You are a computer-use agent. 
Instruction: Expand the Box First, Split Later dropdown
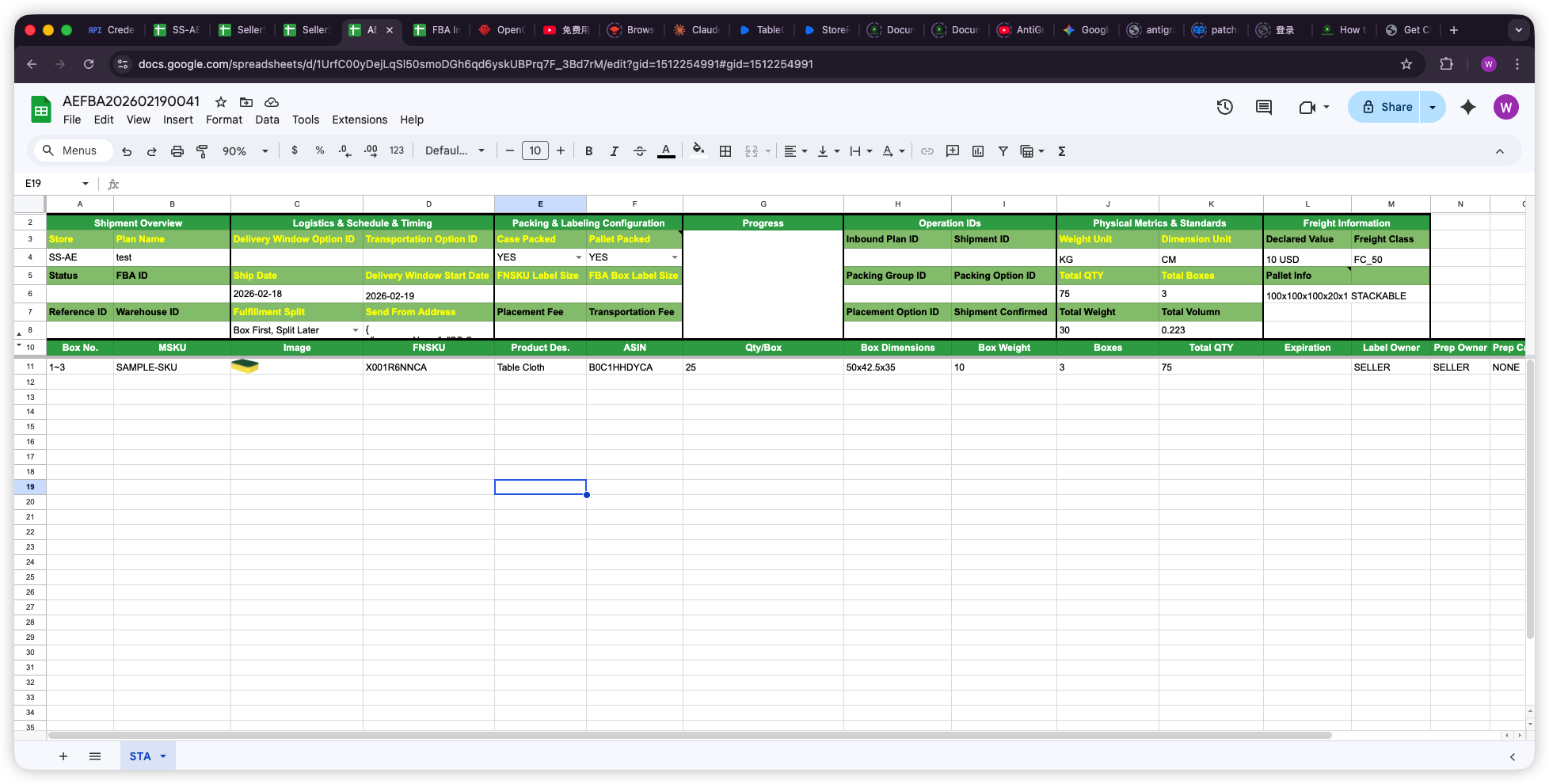(x=356, y=329)
